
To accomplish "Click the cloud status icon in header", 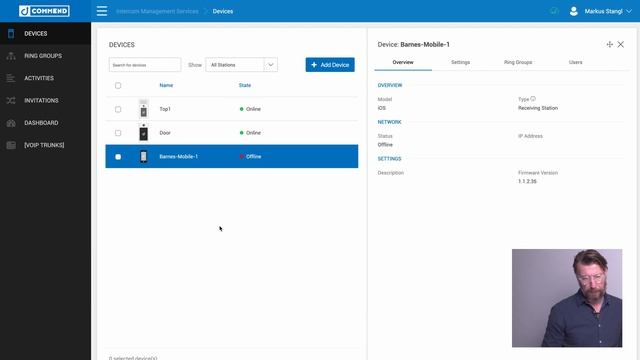I will (x=554, y=11).
